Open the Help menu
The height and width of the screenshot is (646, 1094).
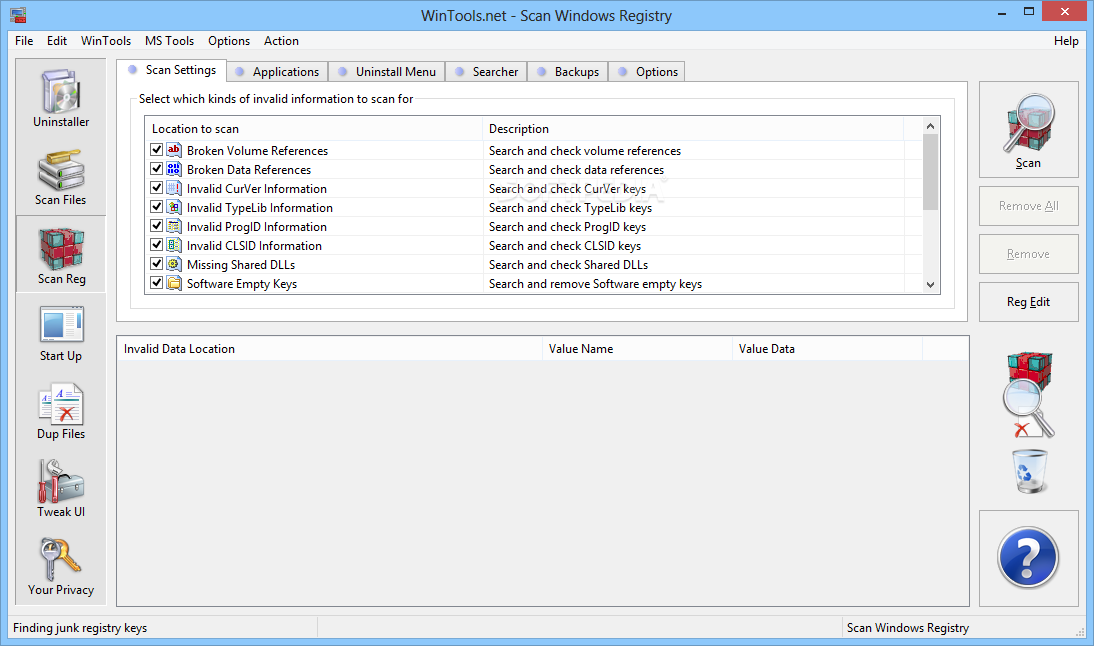point(1065,40)
